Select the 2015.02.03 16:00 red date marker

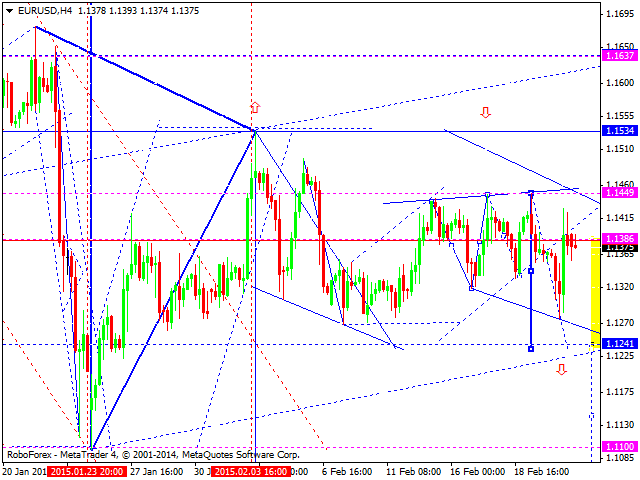coord(254,471)
